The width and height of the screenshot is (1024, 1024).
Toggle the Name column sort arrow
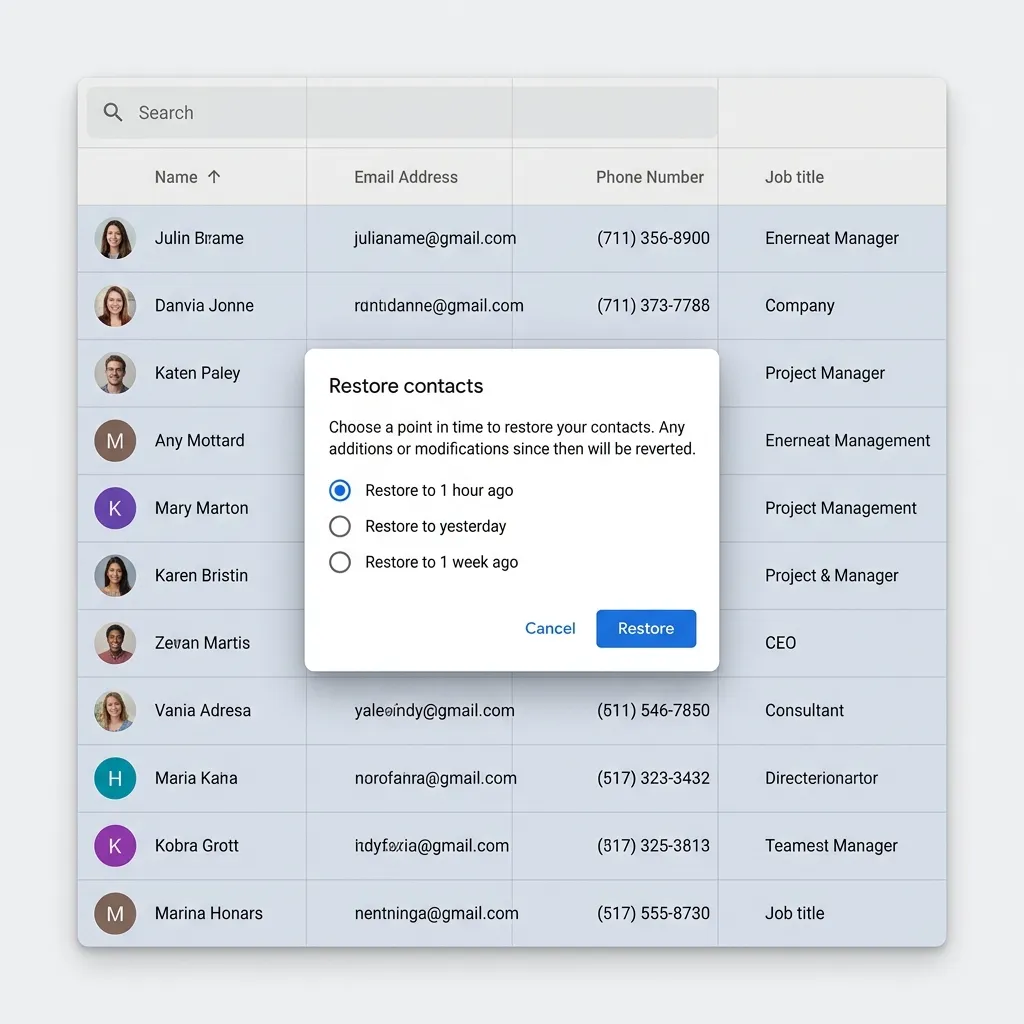(x=214, y=177)
